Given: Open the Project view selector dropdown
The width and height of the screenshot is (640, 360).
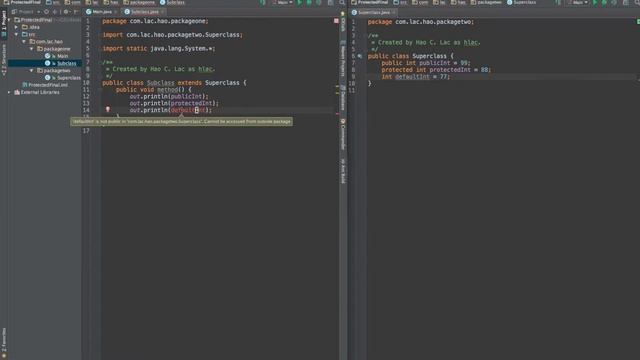Looking at the screenshot, I should pyautogui.click(x=27, y=12).
